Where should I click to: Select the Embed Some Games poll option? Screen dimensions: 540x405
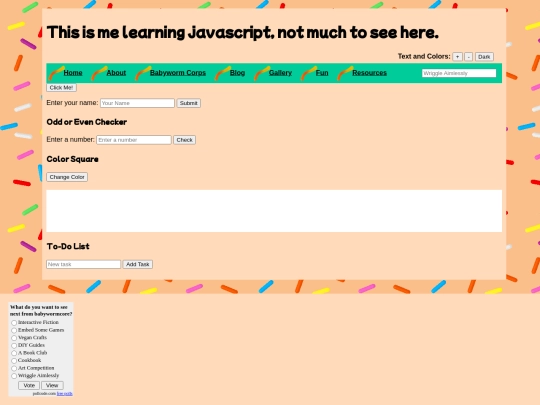coord(14,330)
